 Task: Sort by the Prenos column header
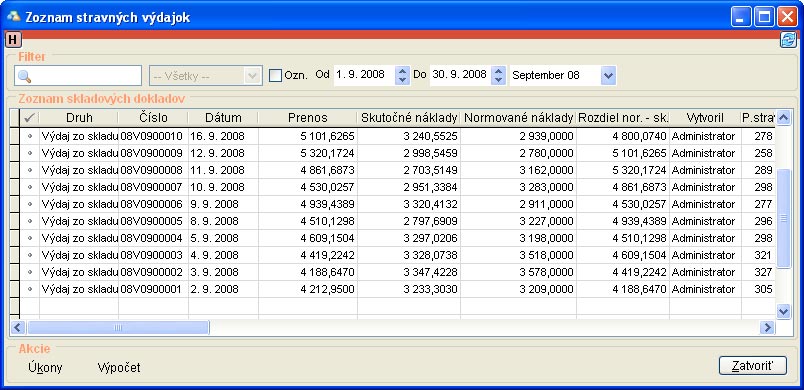[x=308, y=118]
